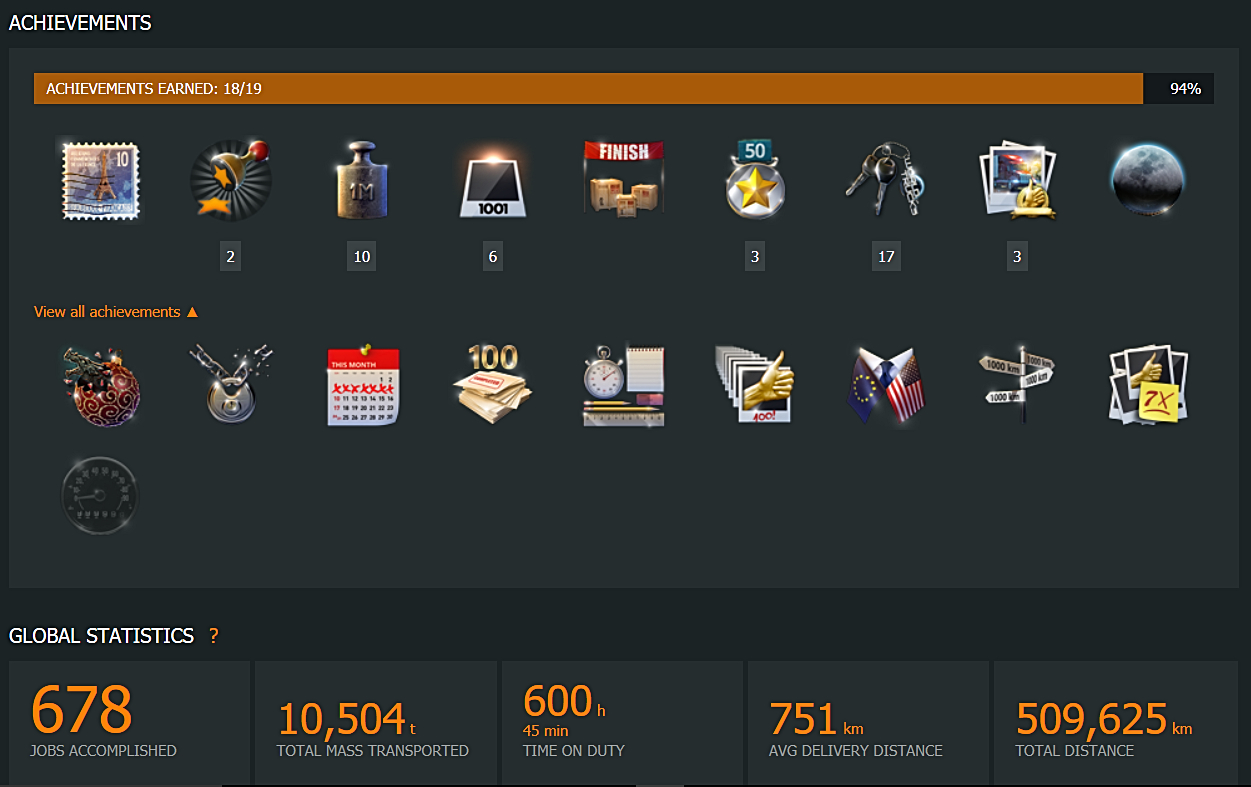Open the locked speedometer achievement

tap(100, 495)
